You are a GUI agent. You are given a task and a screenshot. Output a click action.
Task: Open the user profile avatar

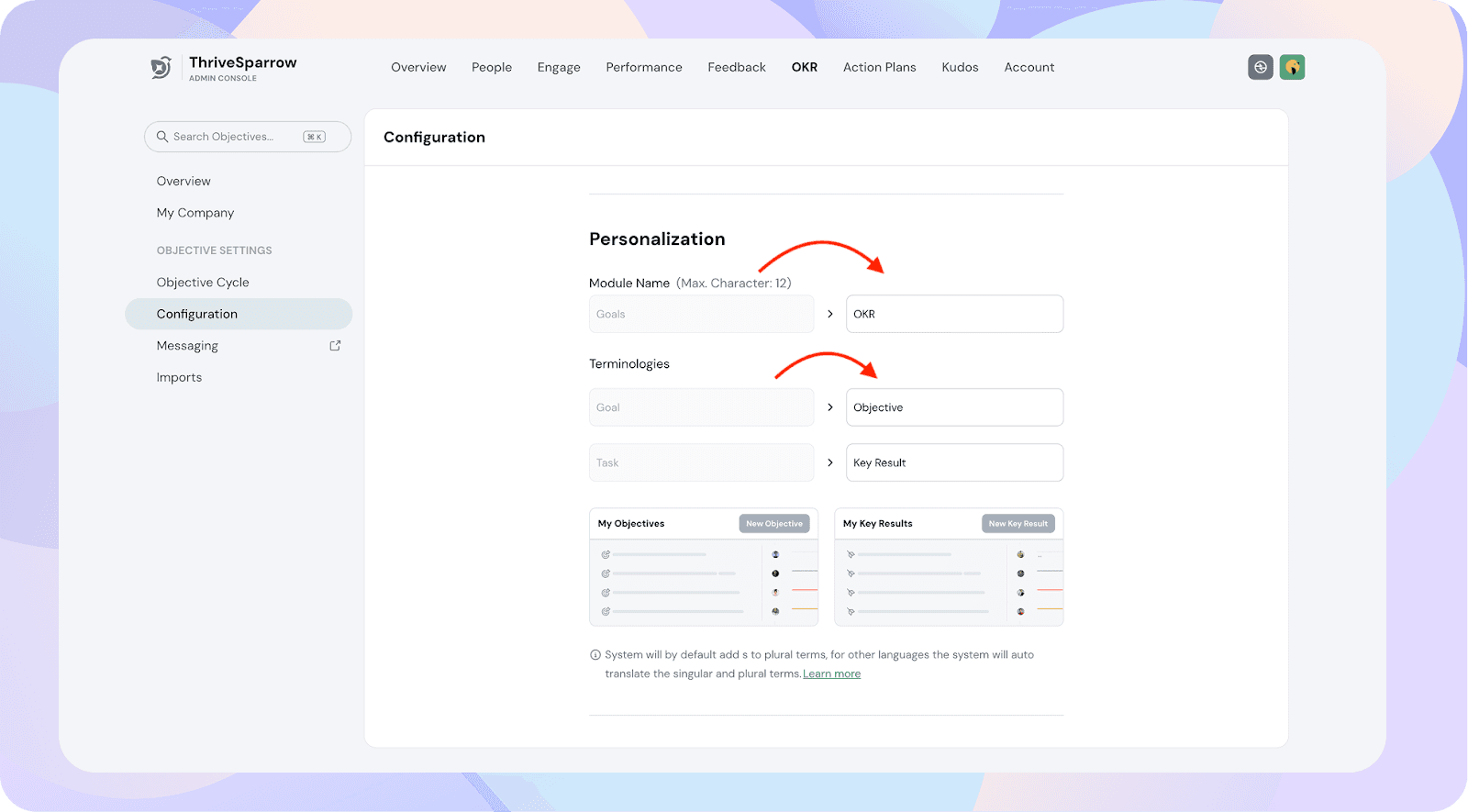tap(1292, 67)
